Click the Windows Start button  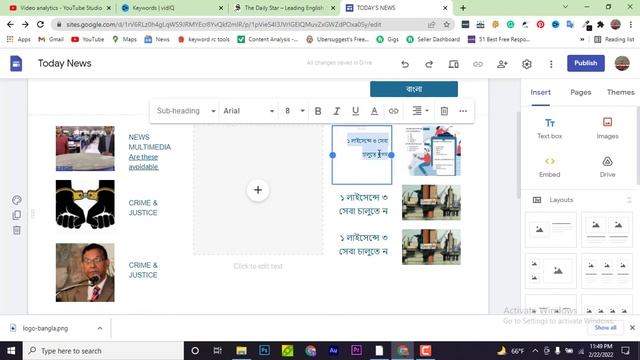pos(11,351)
